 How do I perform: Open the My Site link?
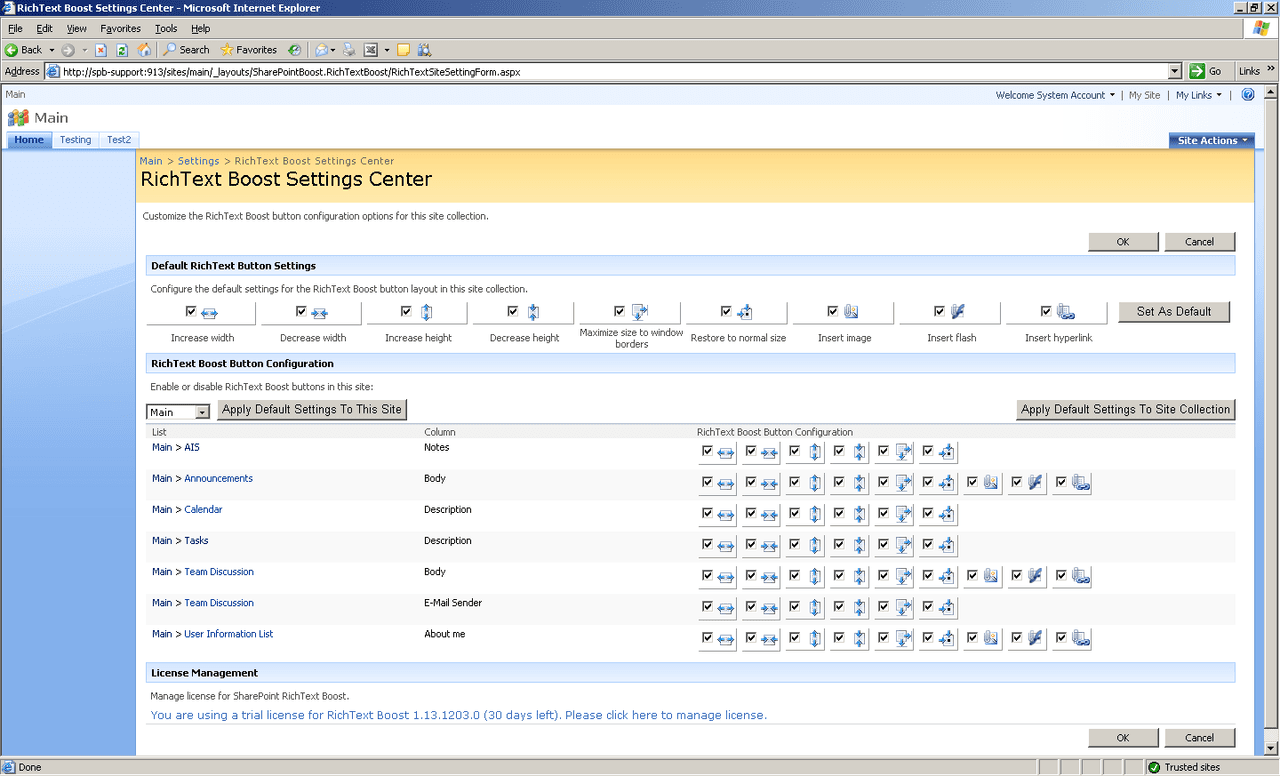click(x=1144, y=95)
